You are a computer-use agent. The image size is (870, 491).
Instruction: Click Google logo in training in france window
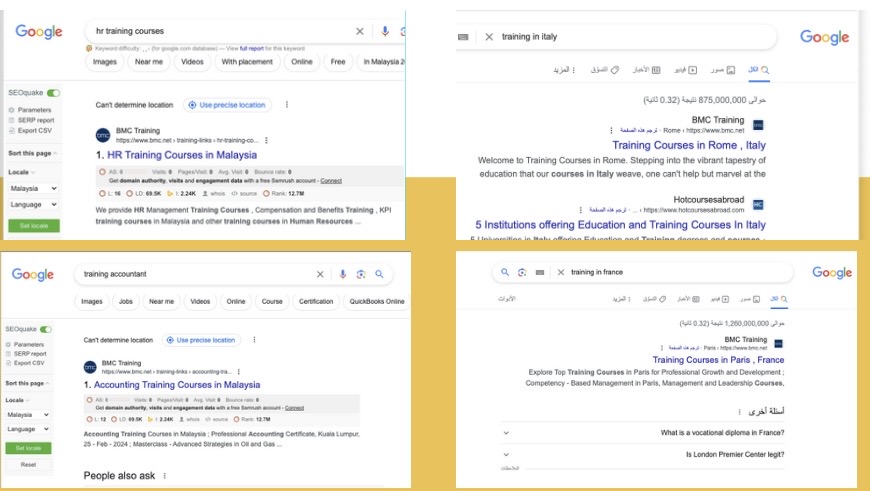[x=832, y=272]
